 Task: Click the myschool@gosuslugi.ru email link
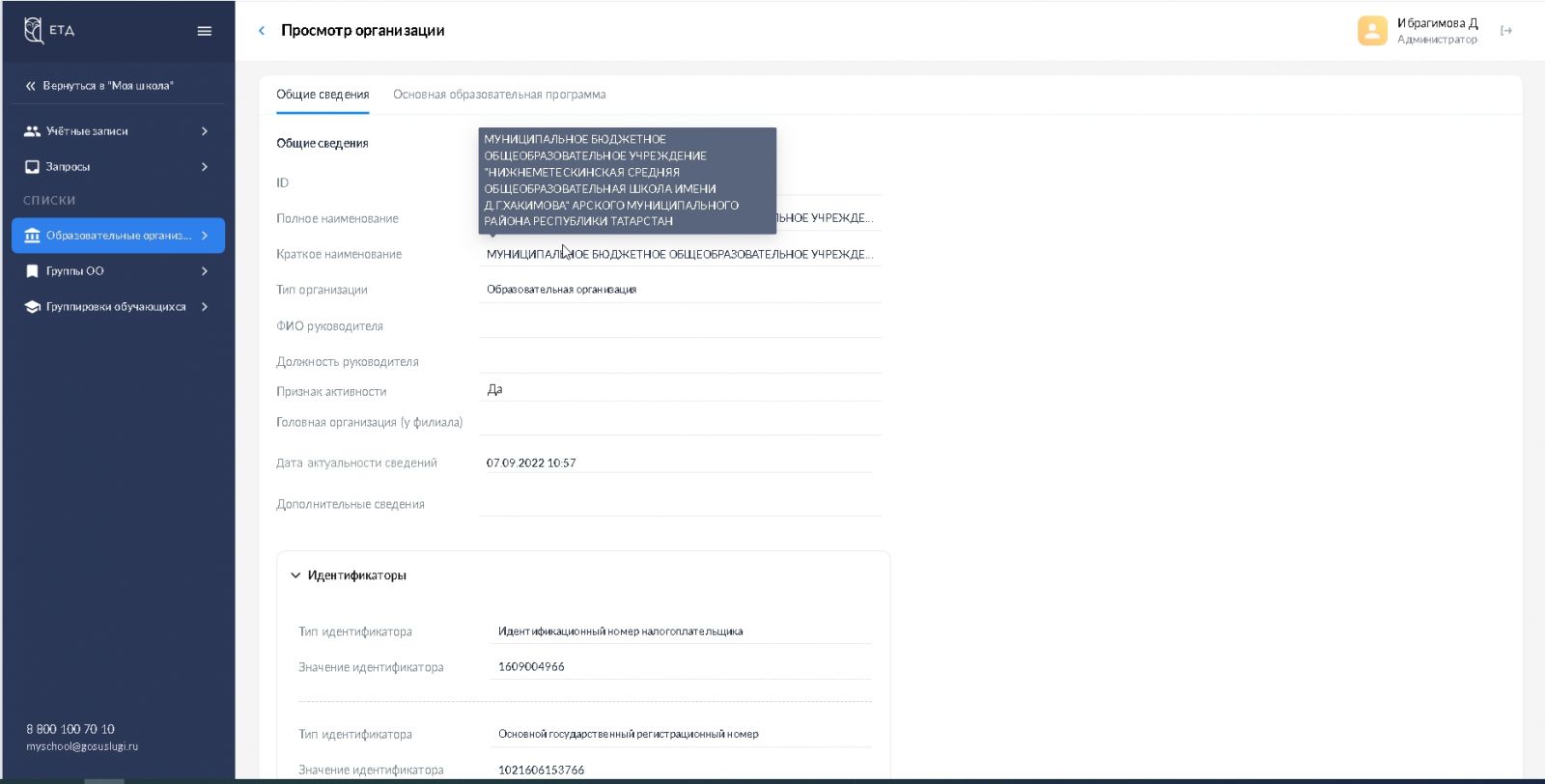82,746
